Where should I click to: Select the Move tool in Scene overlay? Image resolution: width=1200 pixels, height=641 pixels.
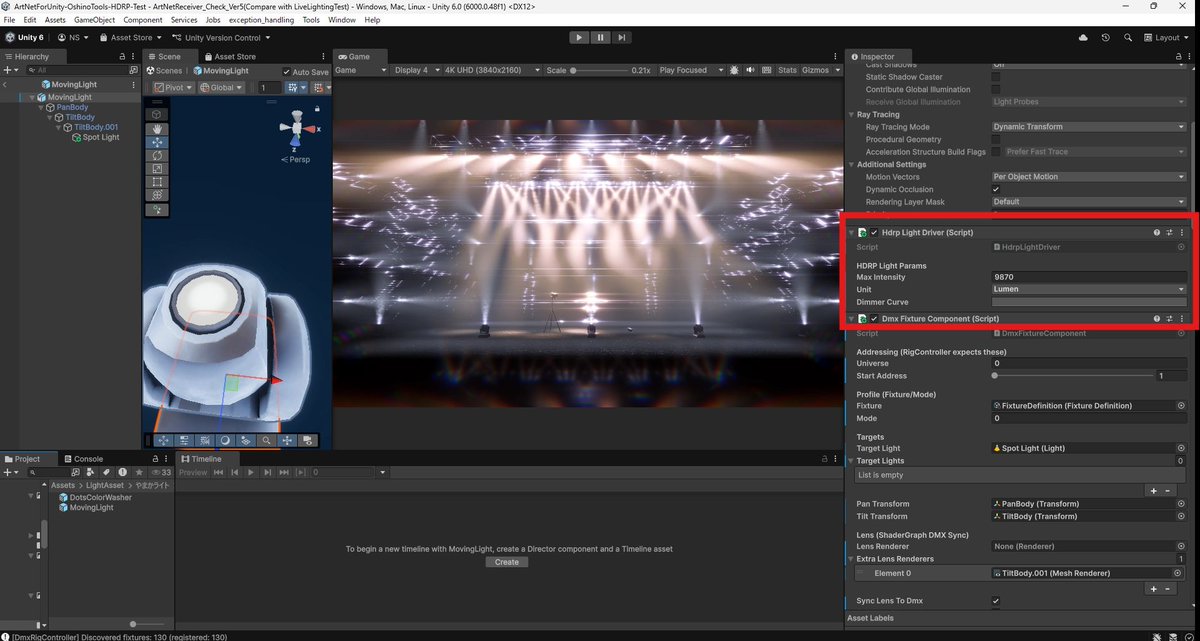coord(158,143)
